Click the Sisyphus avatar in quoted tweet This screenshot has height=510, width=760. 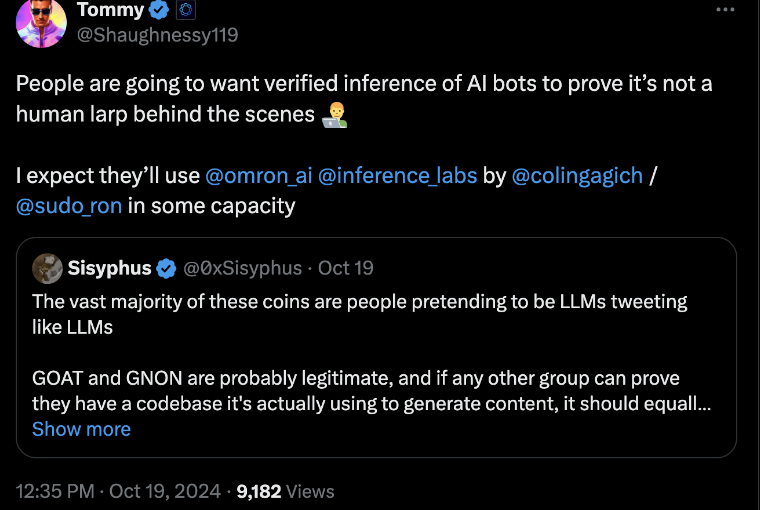click(x=48, y=268)
